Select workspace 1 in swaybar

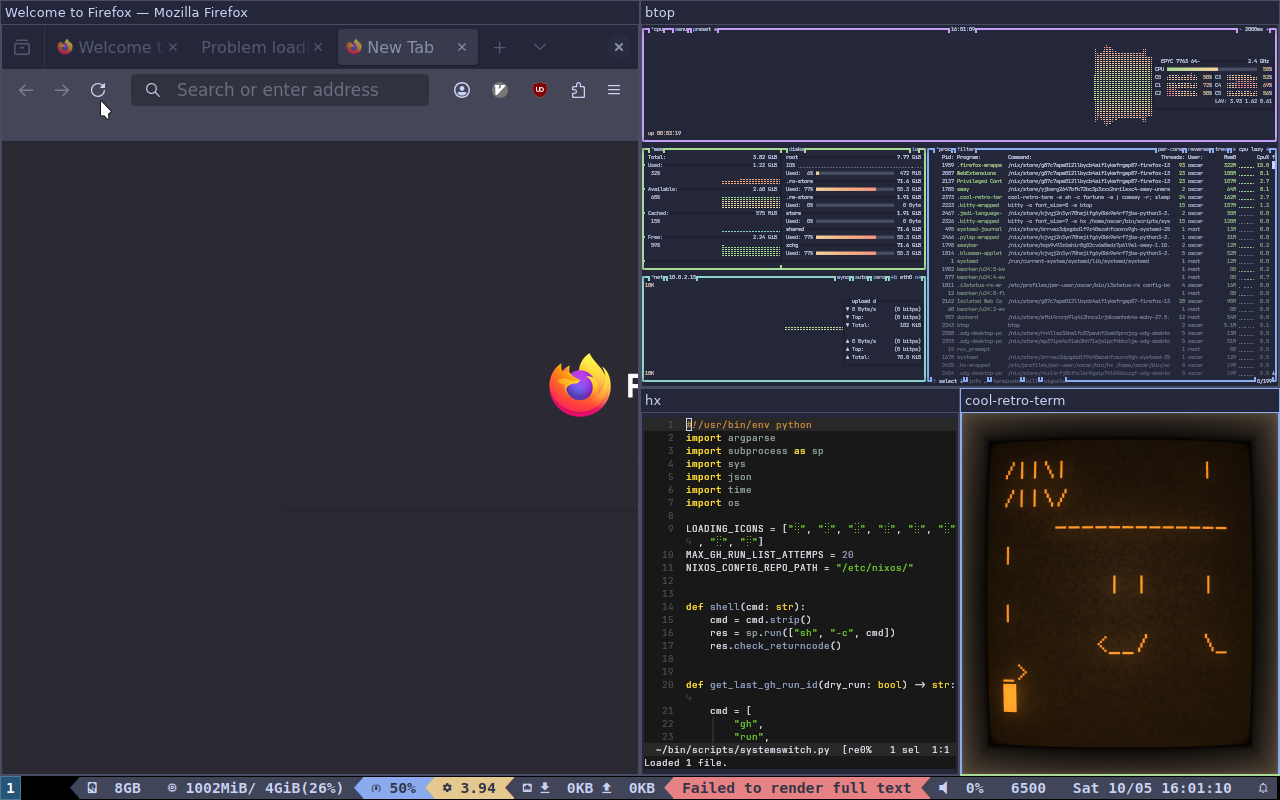pyautogui.click(x=10, y=788)
